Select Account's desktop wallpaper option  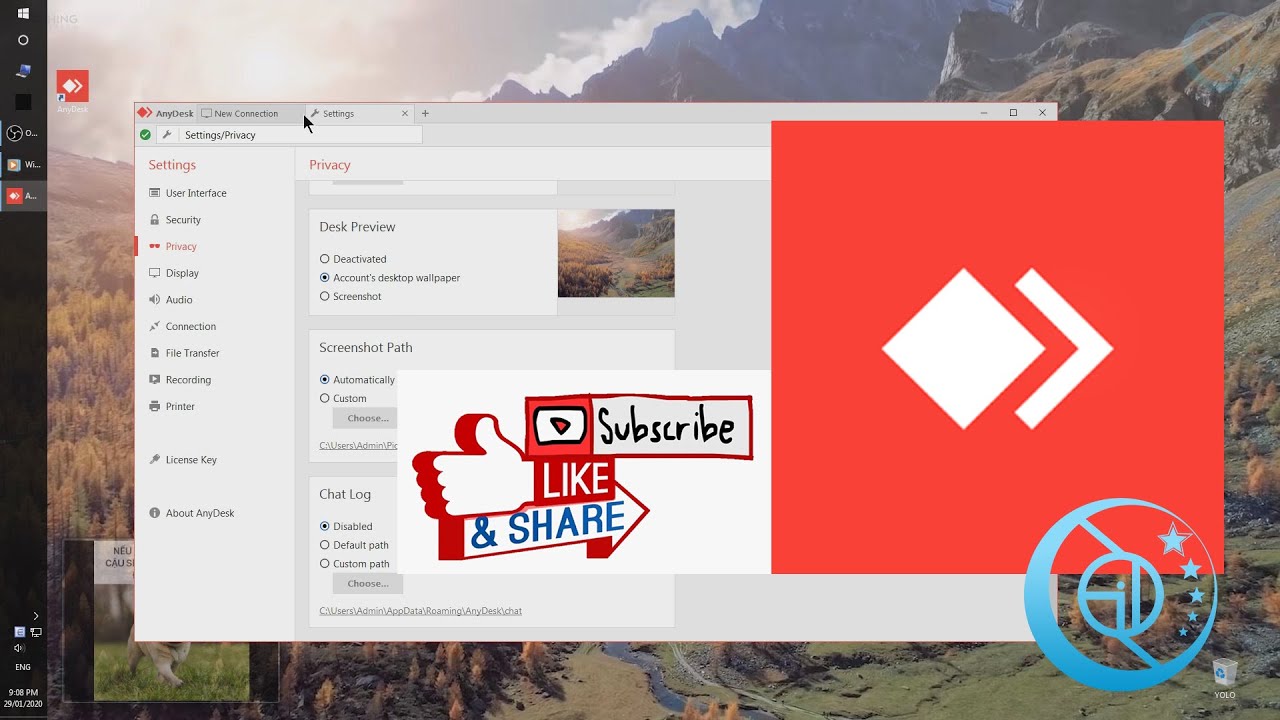pyautogui.click(x=390, y=278)
